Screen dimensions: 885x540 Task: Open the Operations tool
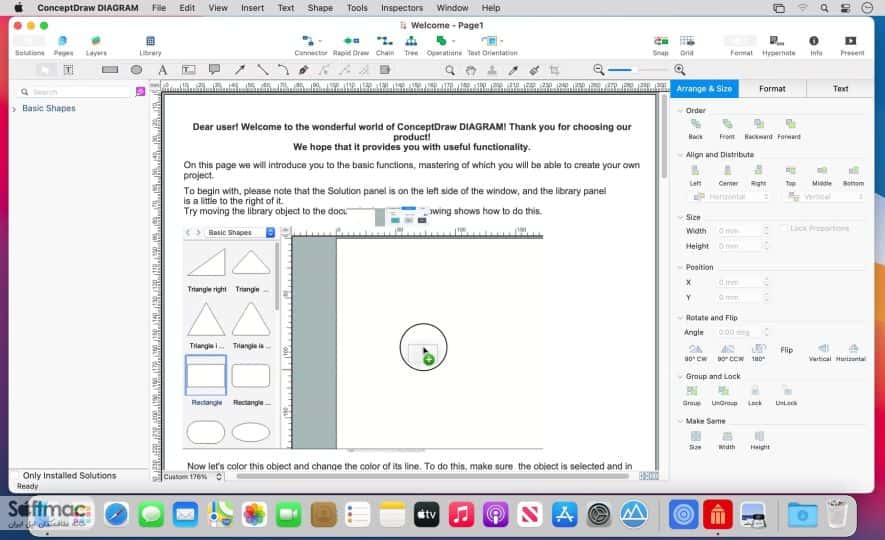[x=444, y=45]
